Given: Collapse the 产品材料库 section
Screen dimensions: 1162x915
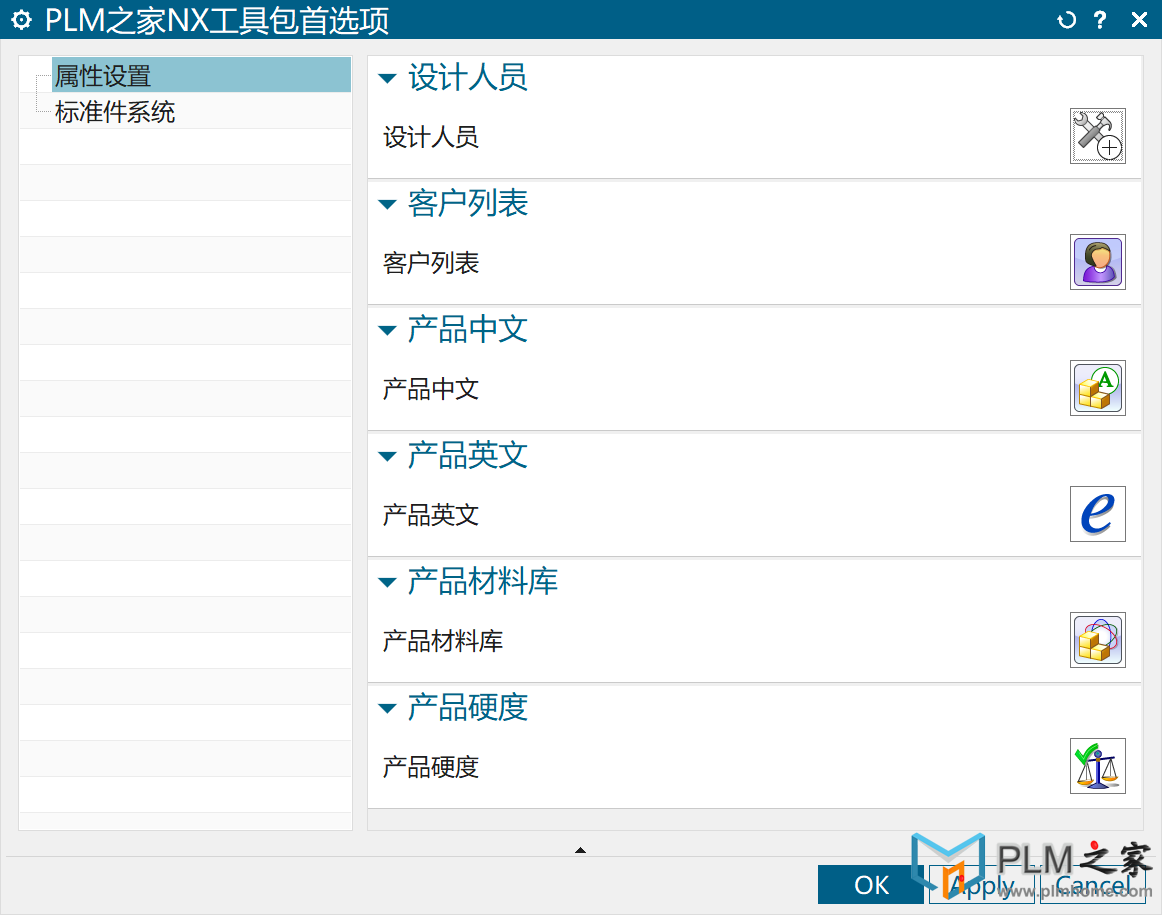Looking at the screenshot, I should [x=387, y=582].
